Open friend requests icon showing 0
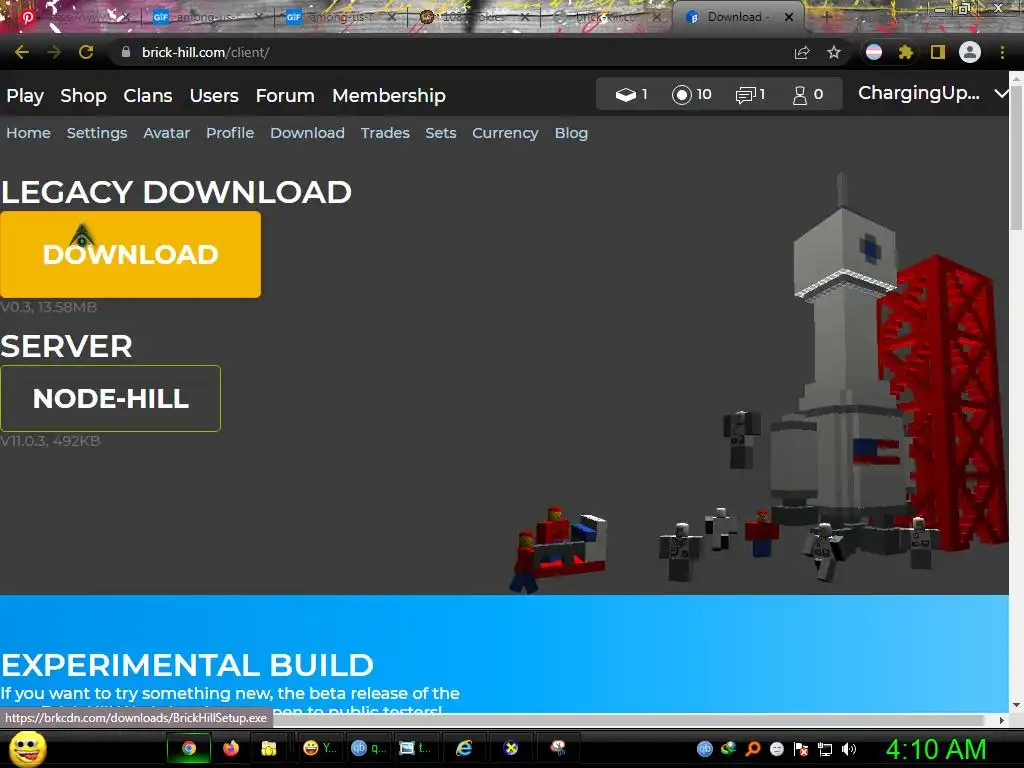This screenshot has height=768, width=1024. [808, 95]
